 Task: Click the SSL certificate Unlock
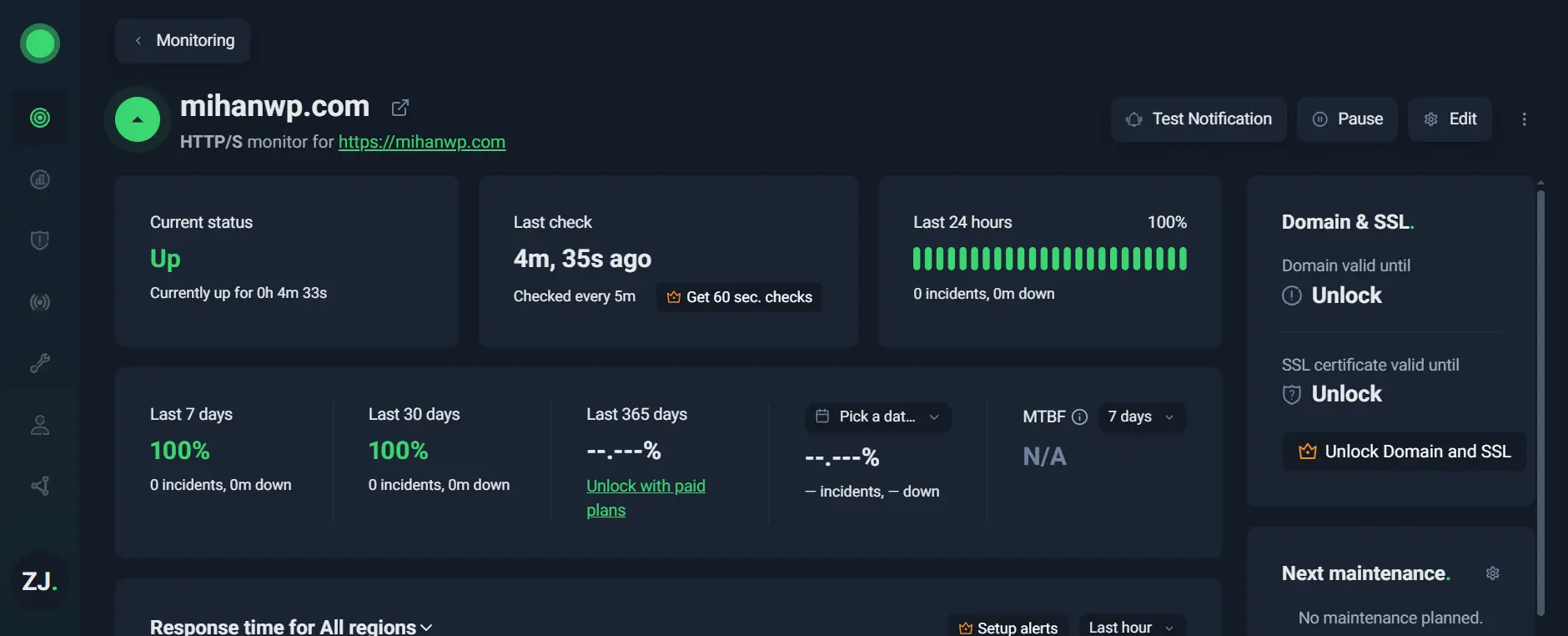(1346, 394)
